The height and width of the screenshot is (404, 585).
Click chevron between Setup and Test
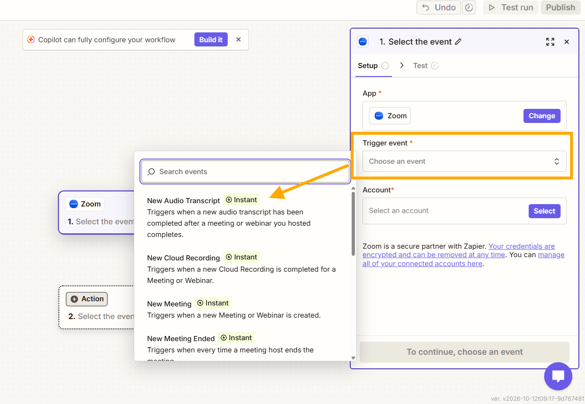401,65
